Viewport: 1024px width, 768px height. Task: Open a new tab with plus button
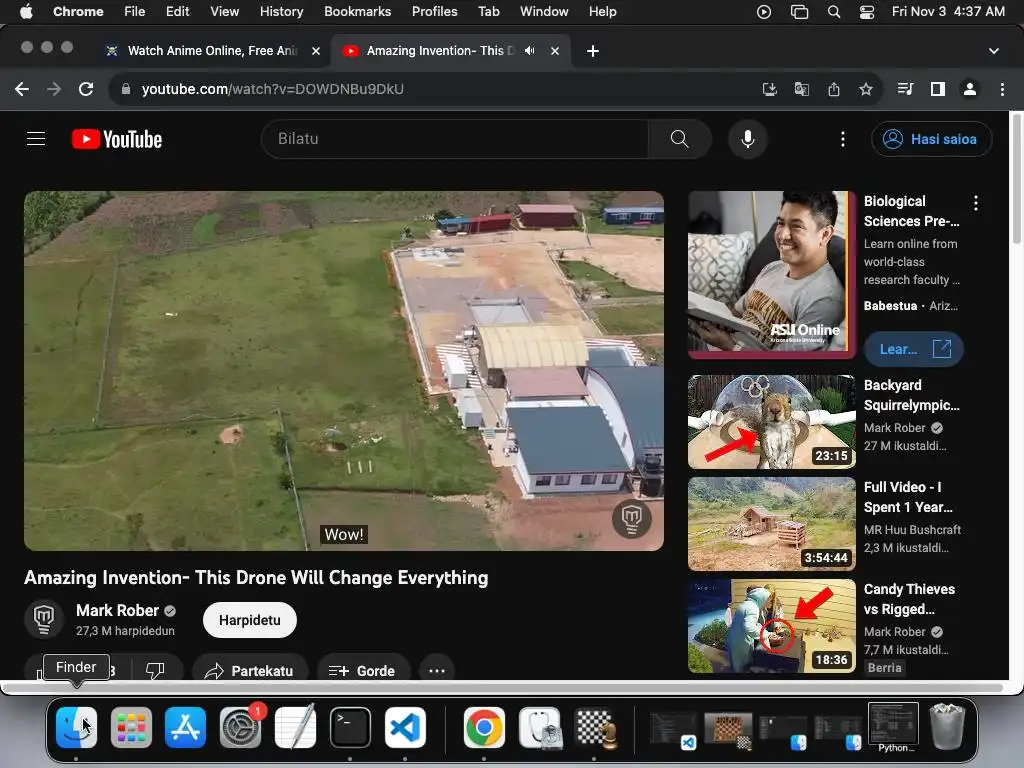(592, 51)
